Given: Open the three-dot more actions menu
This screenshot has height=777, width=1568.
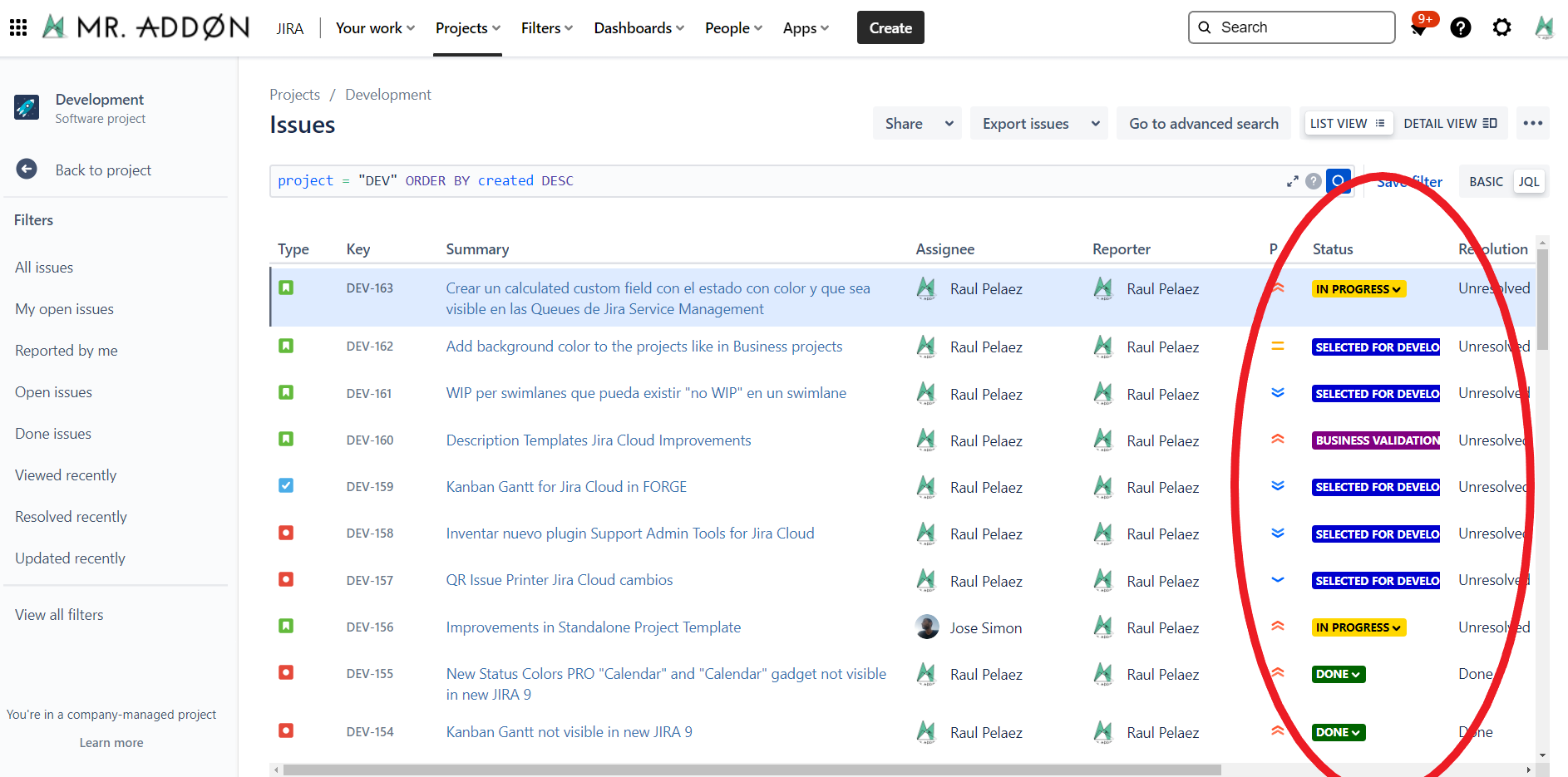Looking at the screenshot, I should point(1532,124).
